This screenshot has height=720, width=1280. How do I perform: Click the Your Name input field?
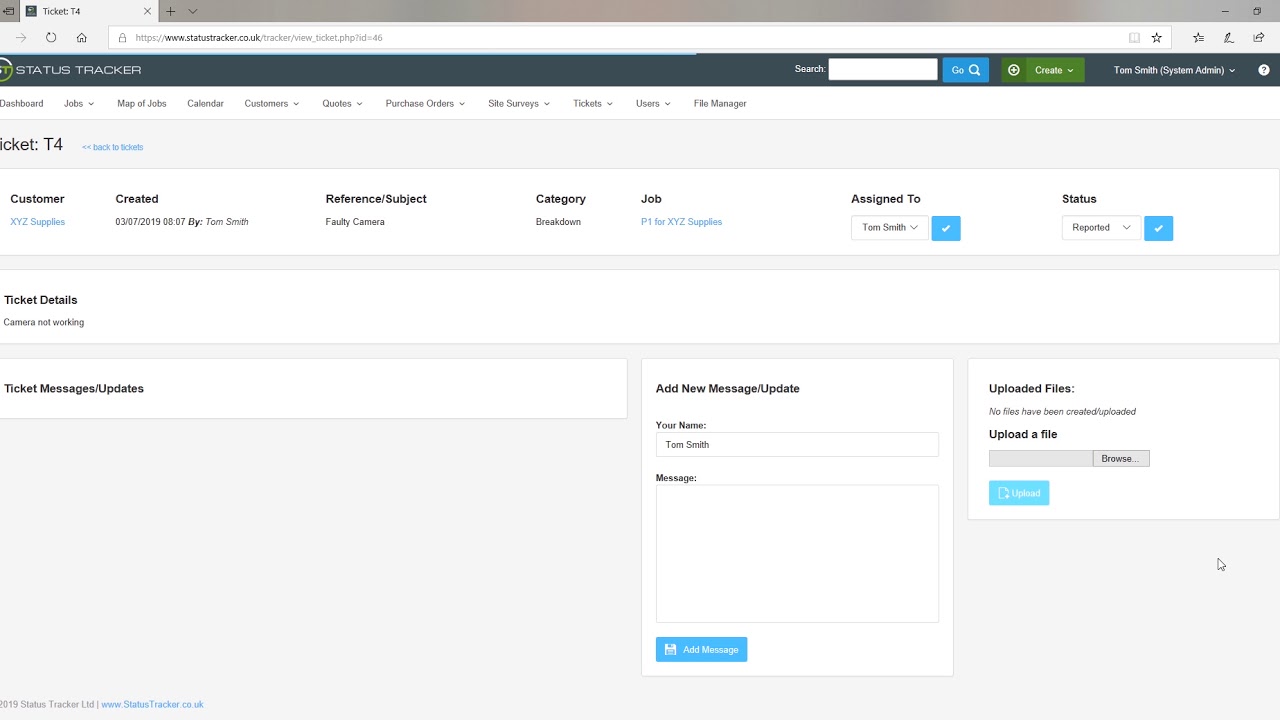coord(797,445)
